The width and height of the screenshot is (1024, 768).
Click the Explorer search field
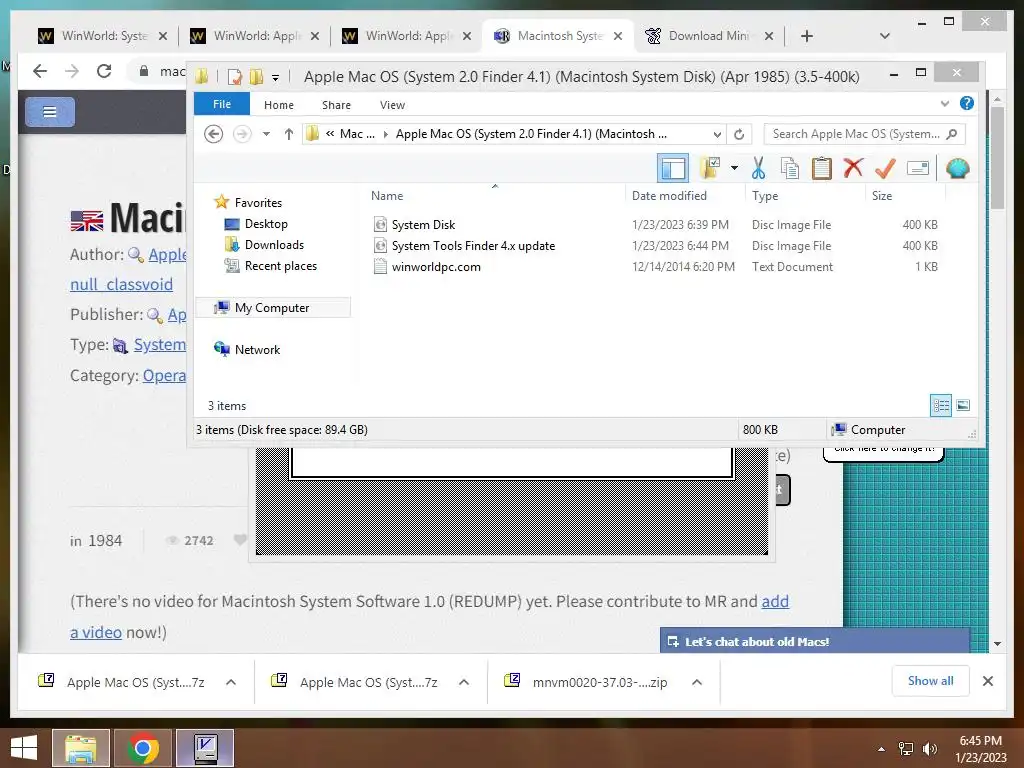[x=864, y=134]
